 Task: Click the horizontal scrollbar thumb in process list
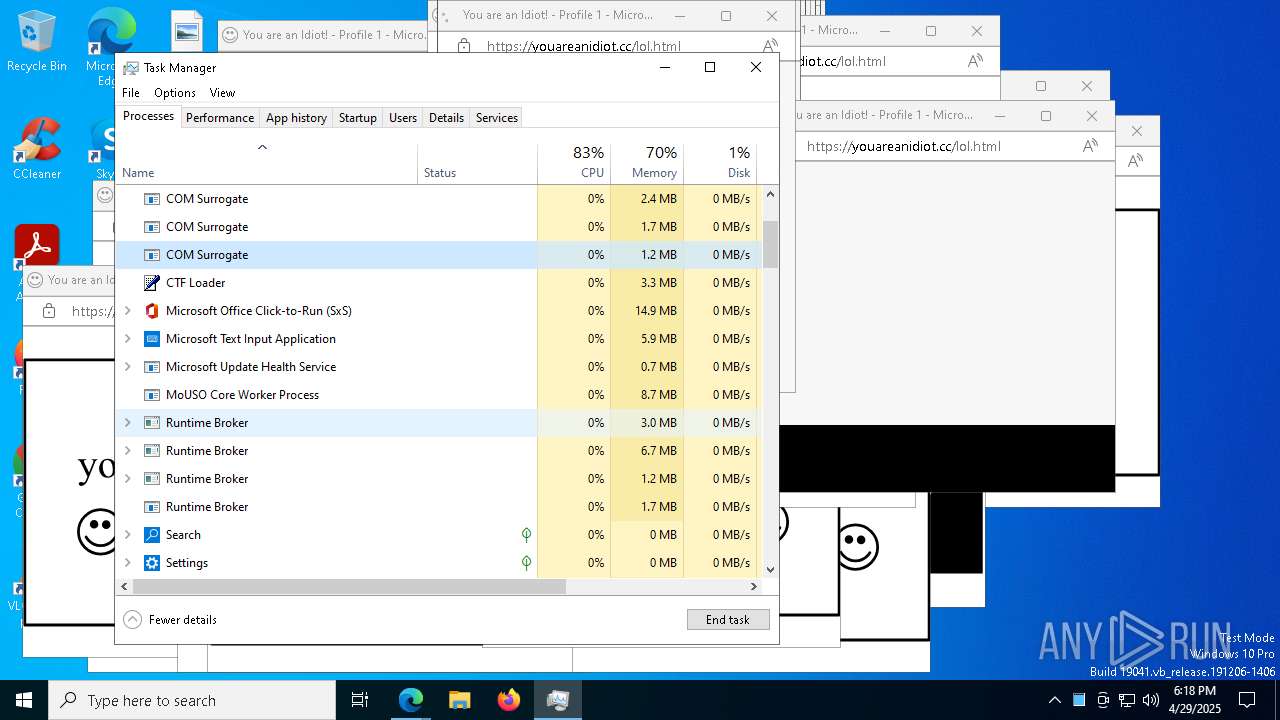coord(348,587)
